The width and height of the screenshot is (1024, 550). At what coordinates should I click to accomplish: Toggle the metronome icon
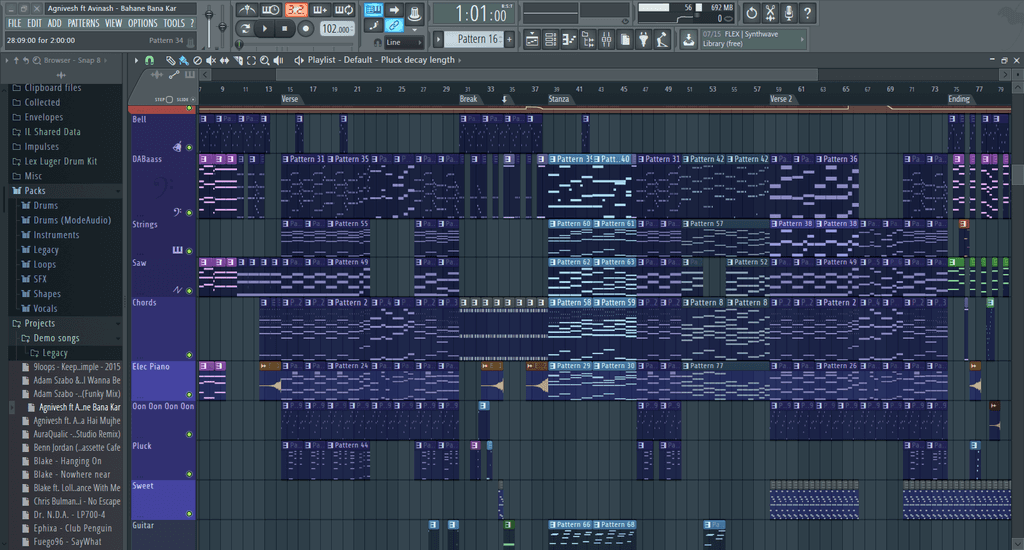point(246,10)
